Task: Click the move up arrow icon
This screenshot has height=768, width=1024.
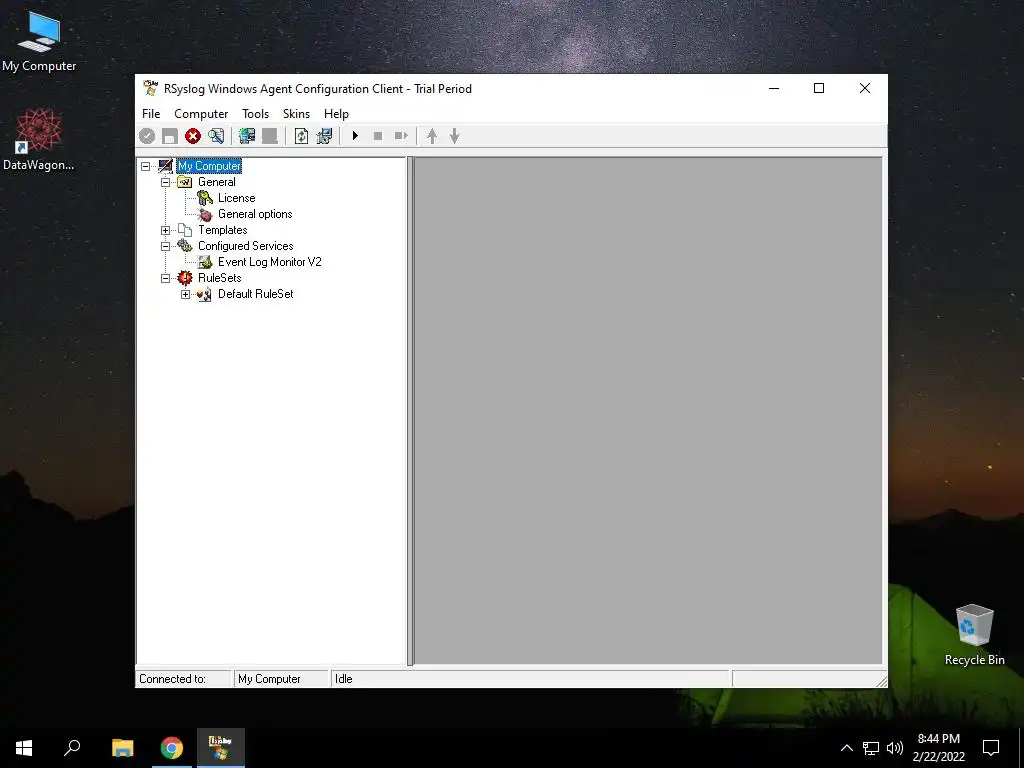Action: [432, 136]
